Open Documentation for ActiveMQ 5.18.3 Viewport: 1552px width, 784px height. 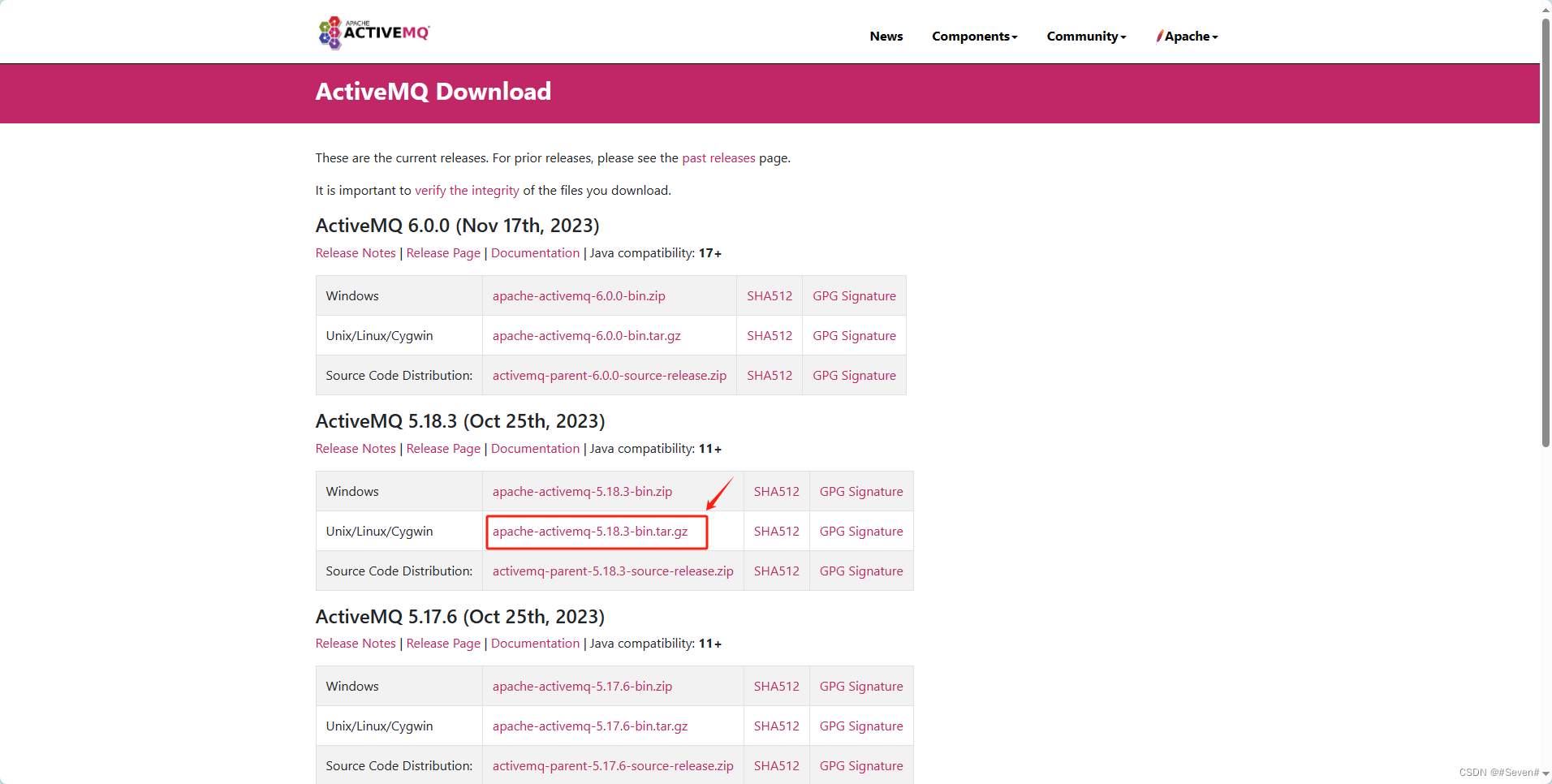tap(535, 449)
